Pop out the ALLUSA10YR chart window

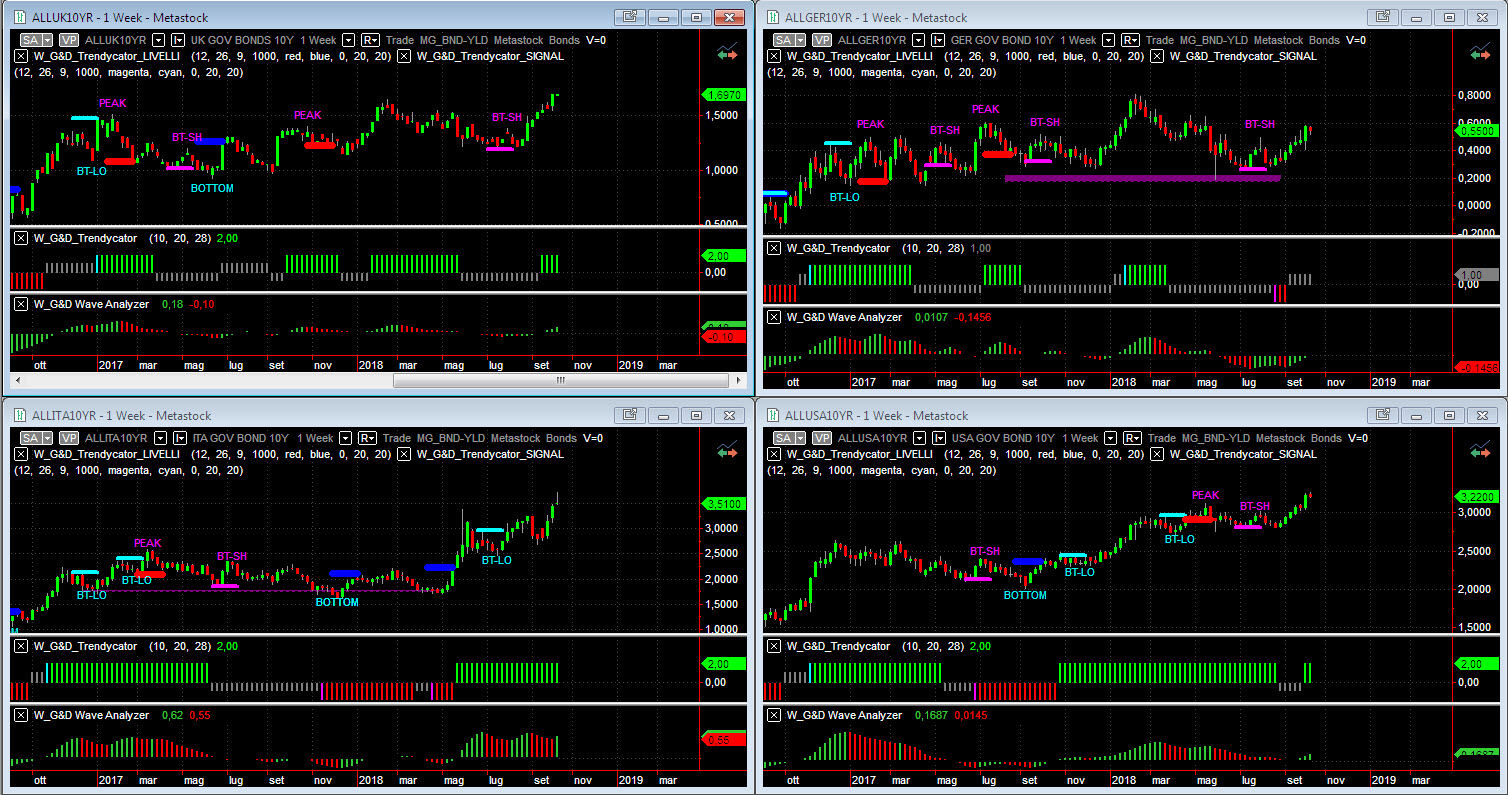point(1383,415)
